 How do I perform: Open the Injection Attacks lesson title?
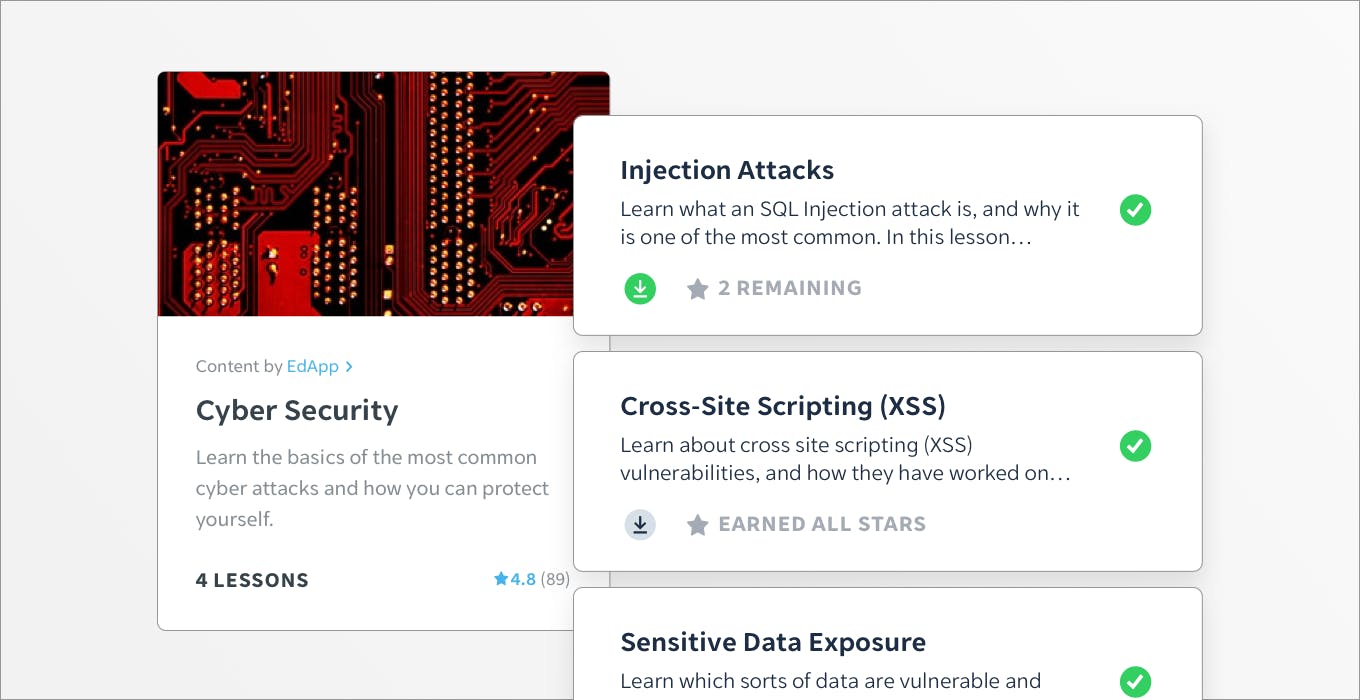727,170
